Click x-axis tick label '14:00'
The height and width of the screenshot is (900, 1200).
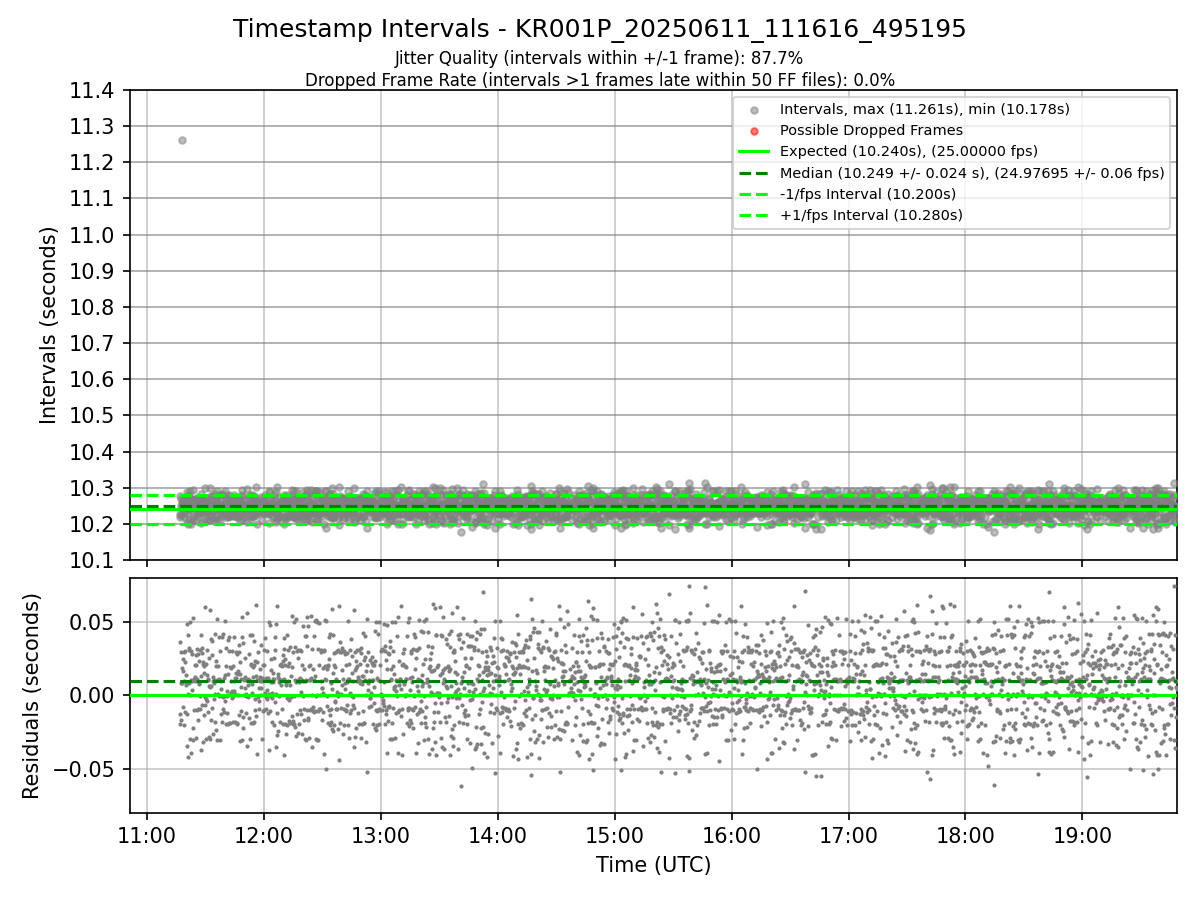tap(498, 835)
